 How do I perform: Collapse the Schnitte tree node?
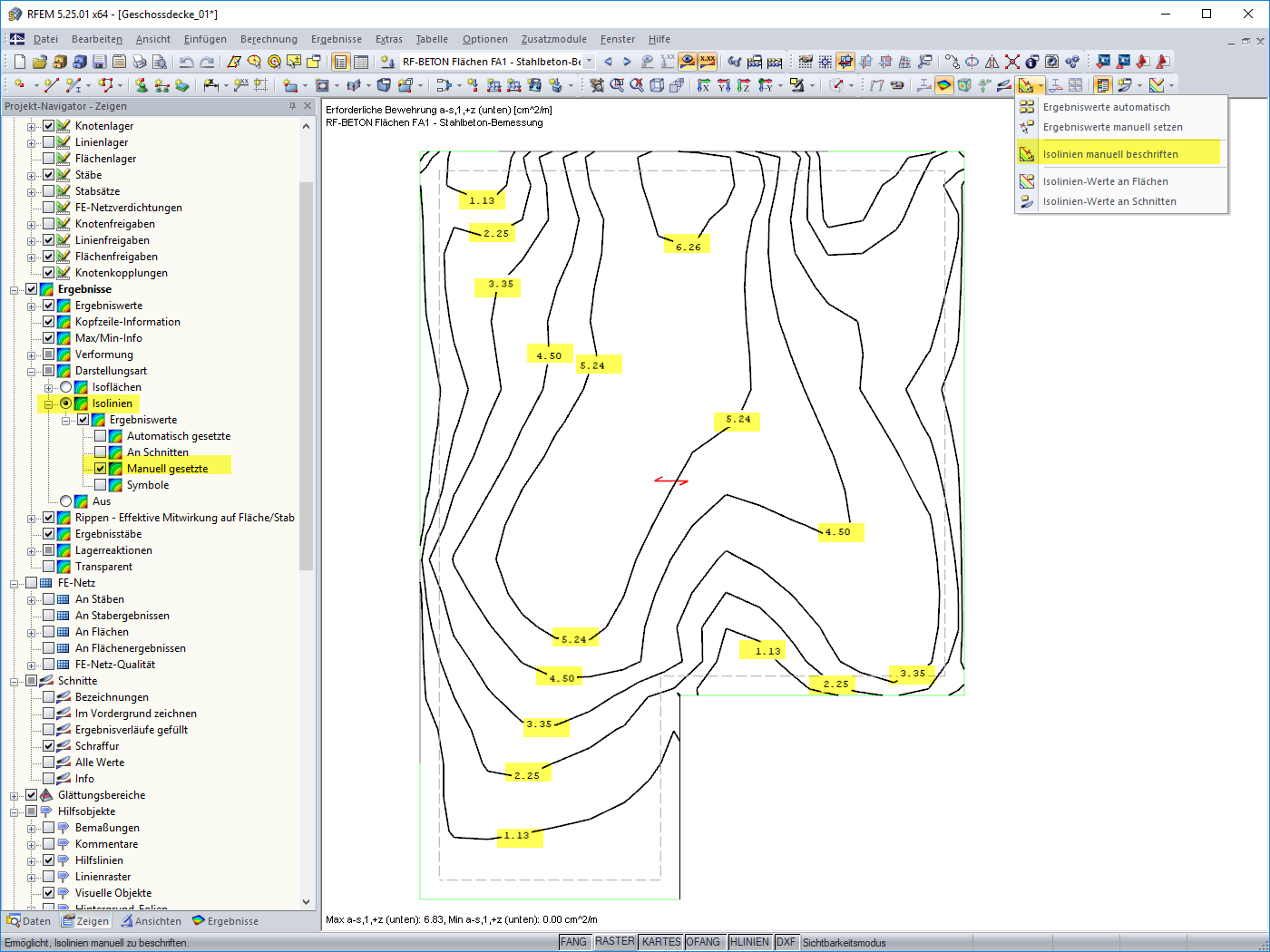[x=15, y=682]
